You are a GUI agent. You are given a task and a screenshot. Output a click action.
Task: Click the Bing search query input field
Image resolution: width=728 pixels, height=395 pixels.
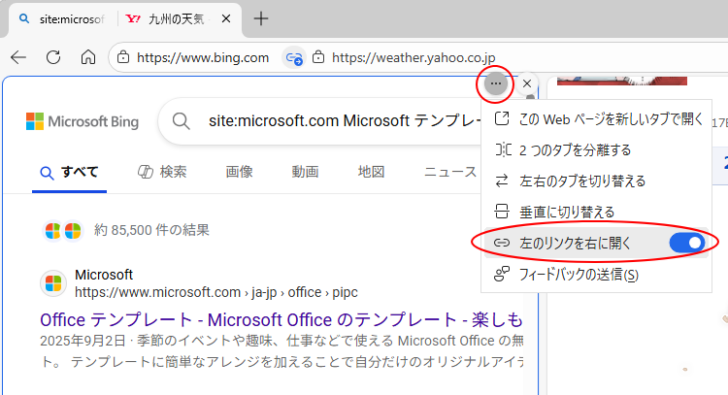[x=344, y=121]
